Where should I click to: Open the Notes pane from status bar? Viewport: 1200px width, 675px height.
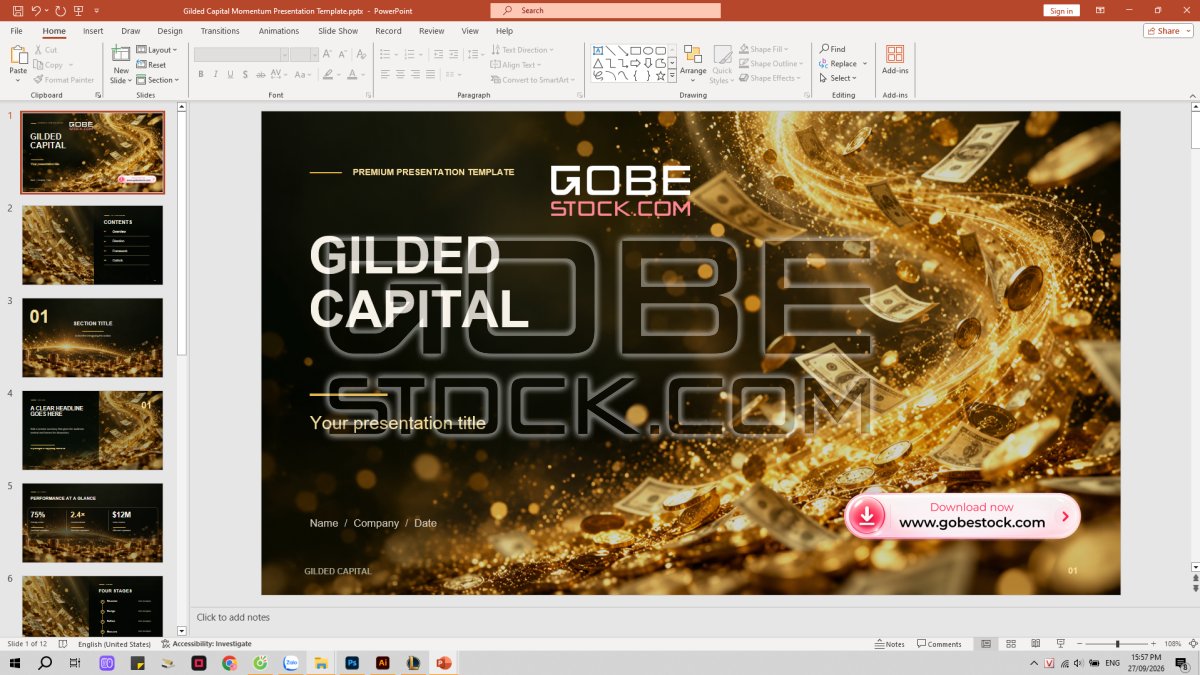click(x=889, y=644)
